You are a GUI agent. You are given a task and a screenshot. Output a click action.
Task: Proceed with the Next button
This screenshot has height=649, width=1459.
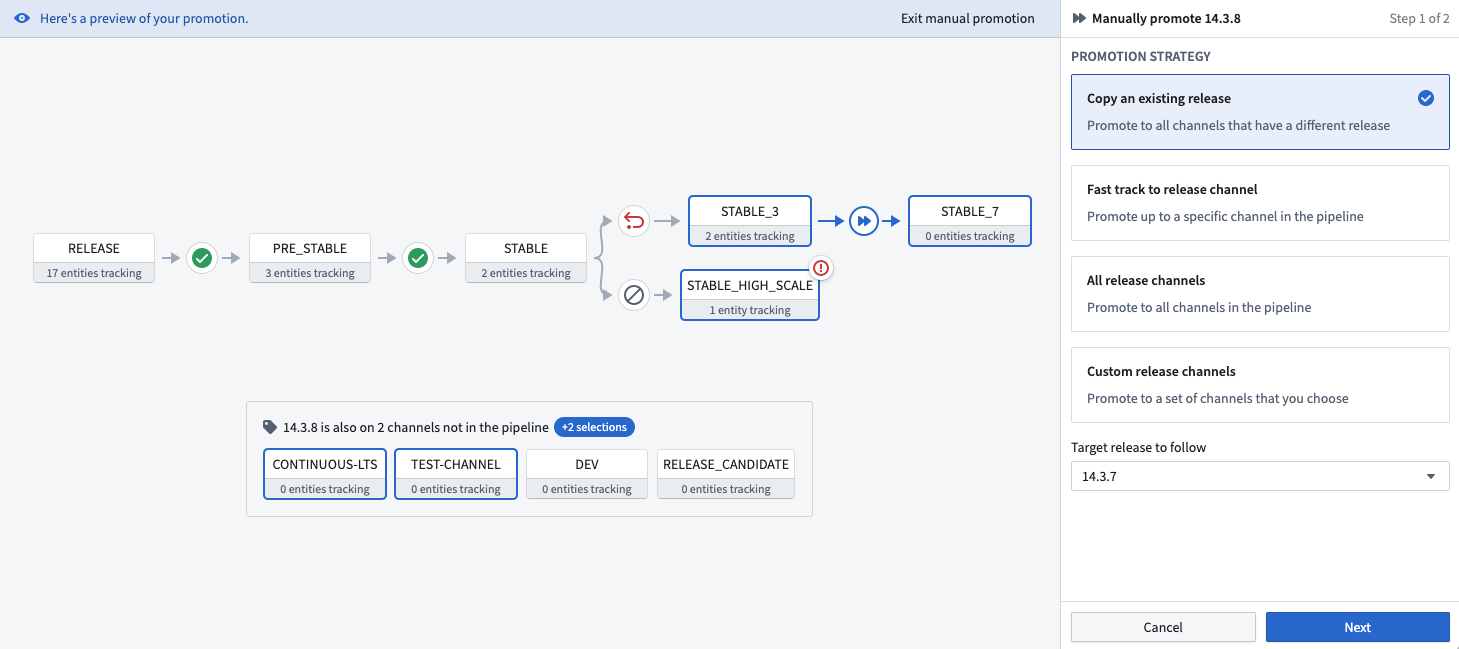click(1357, 627)
